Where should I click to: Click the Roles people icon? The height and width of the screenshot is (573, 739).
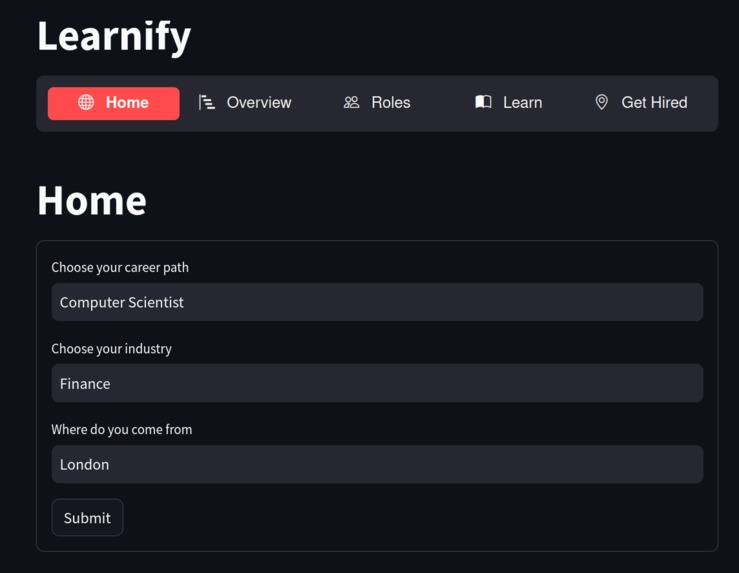coord(351,102)
